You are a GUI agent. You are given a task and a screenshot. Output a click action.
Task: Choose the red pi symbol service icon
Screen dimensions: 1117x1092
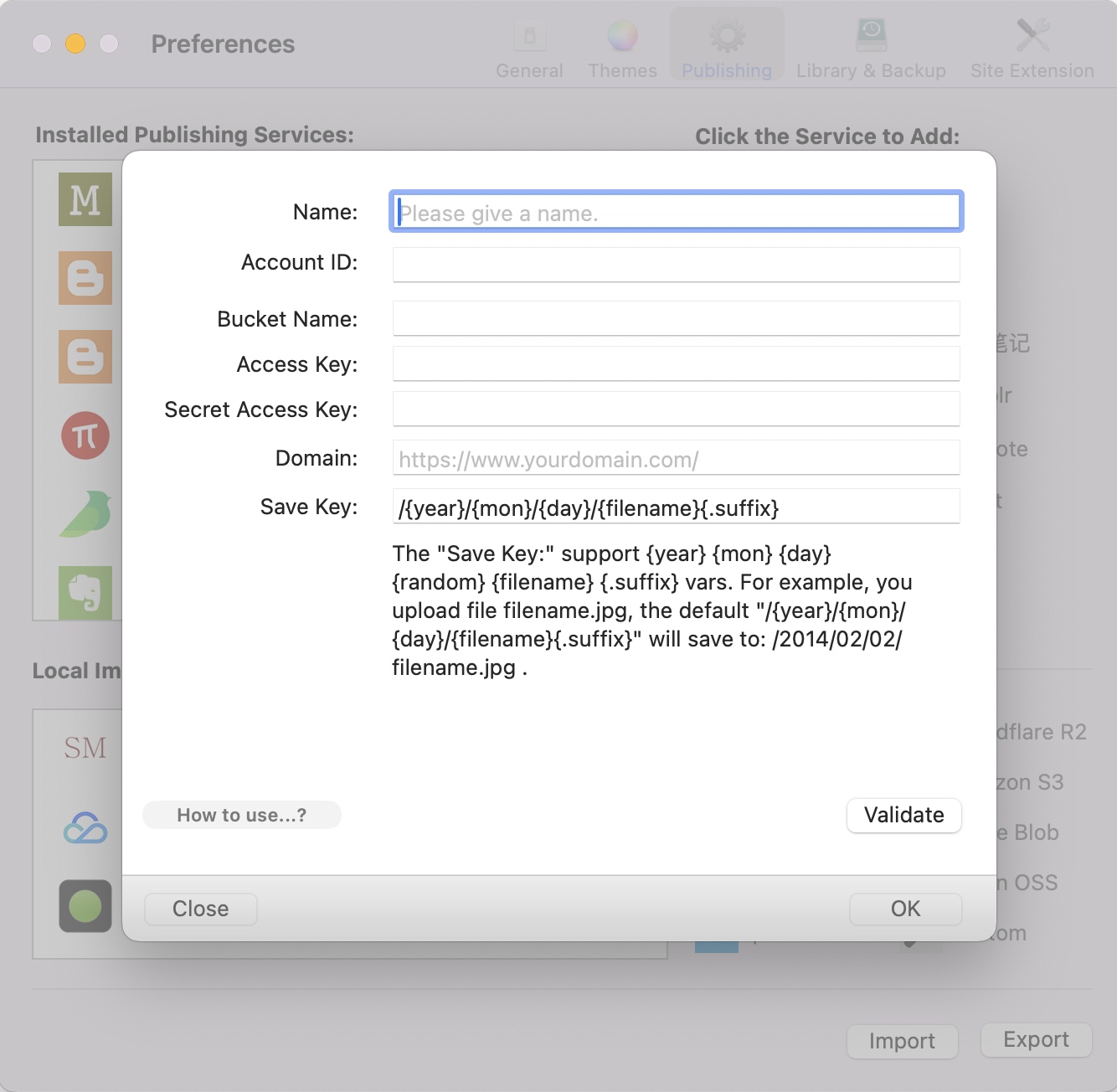[85, 435]
